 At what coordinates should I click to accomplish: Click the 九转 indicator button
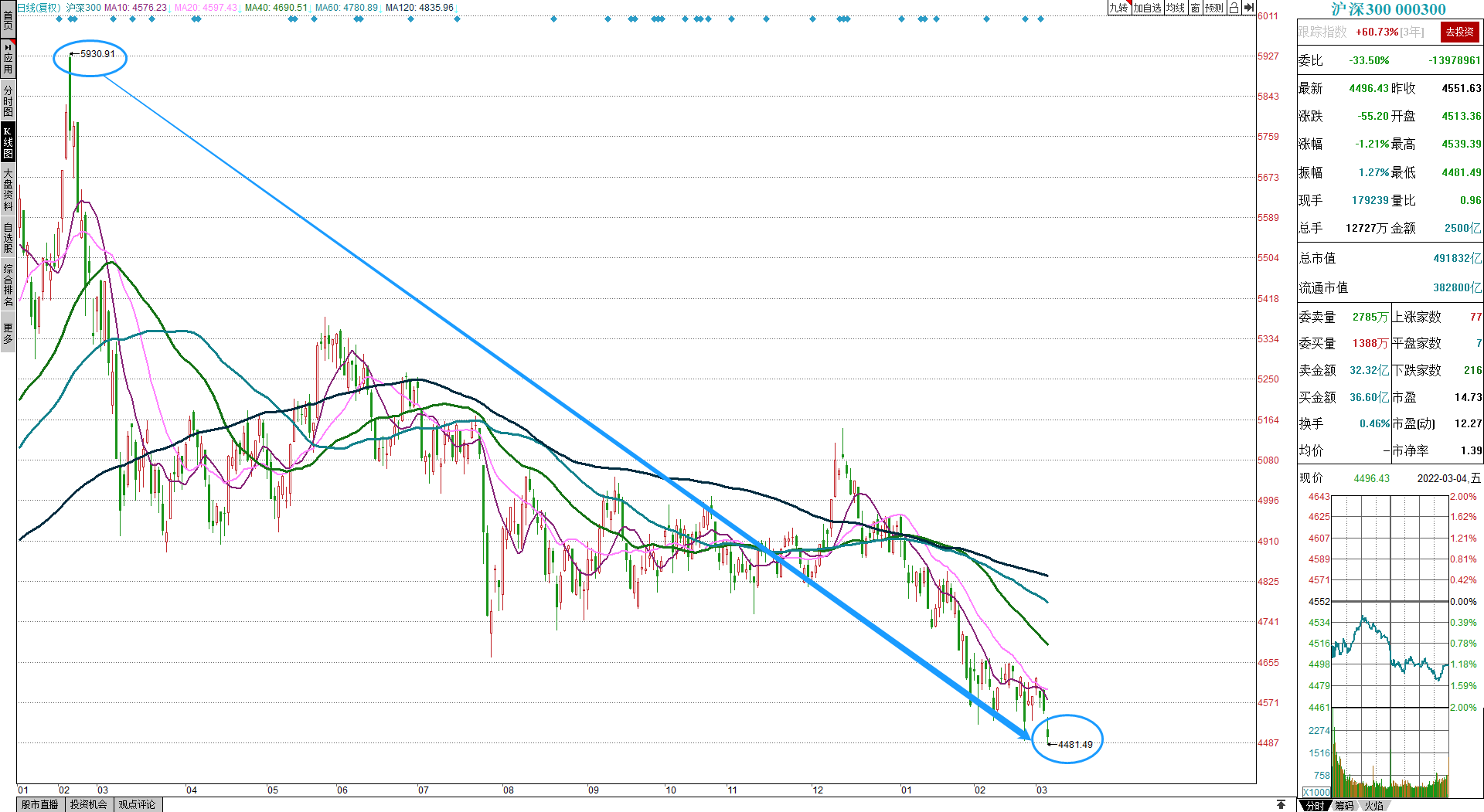pyautogui.click(x=1118, y=8)
